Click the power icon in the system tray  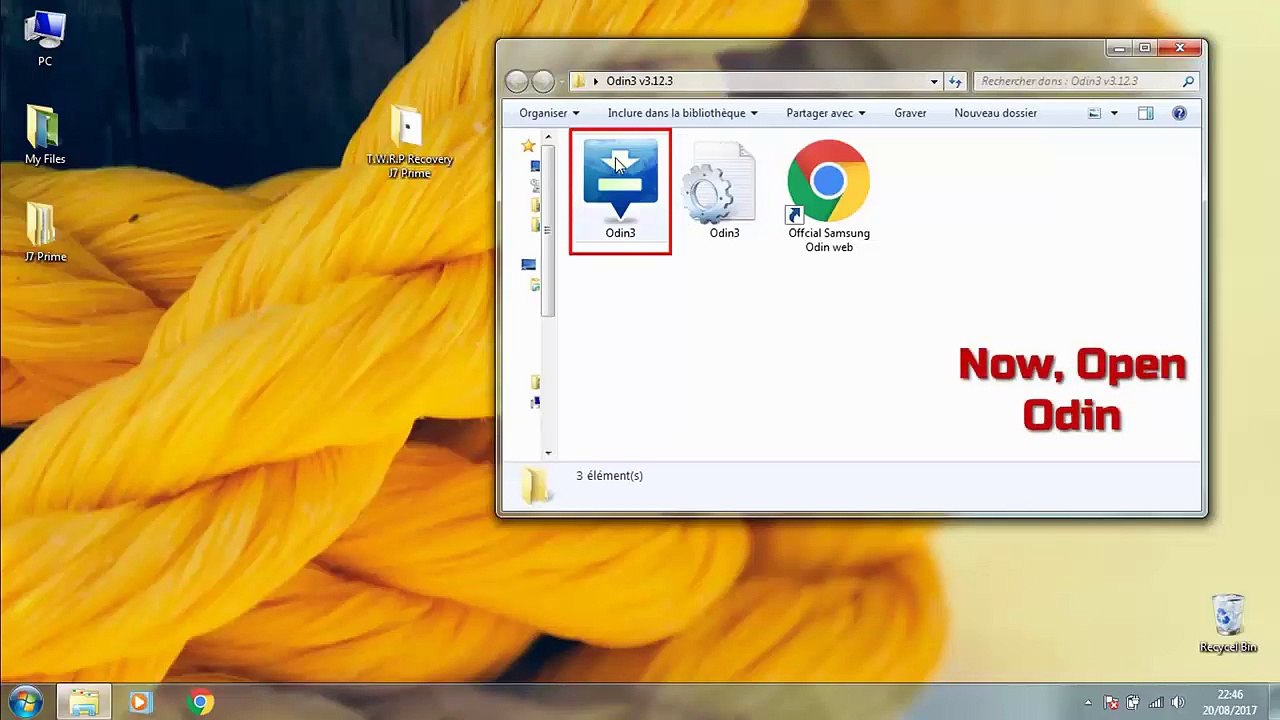tap(1133, 702)
